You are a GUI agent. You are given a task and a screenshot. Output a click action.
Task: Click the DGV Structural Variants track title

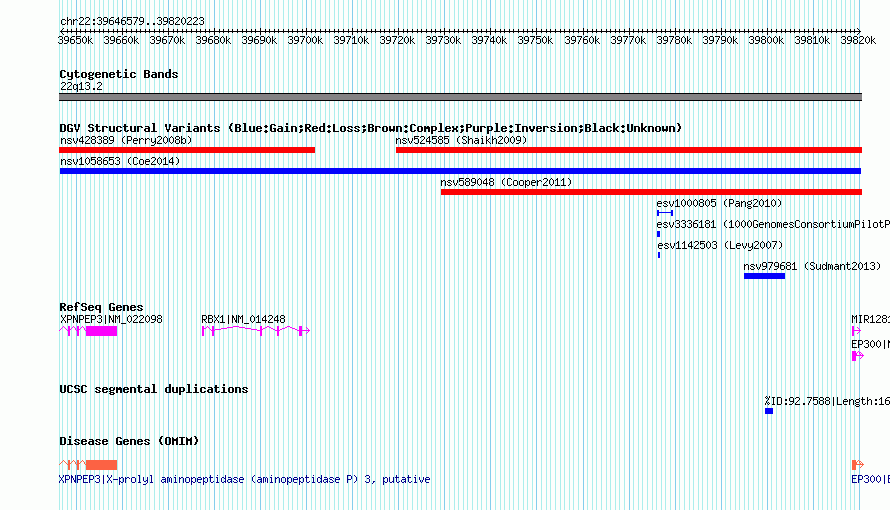(370, 128)
